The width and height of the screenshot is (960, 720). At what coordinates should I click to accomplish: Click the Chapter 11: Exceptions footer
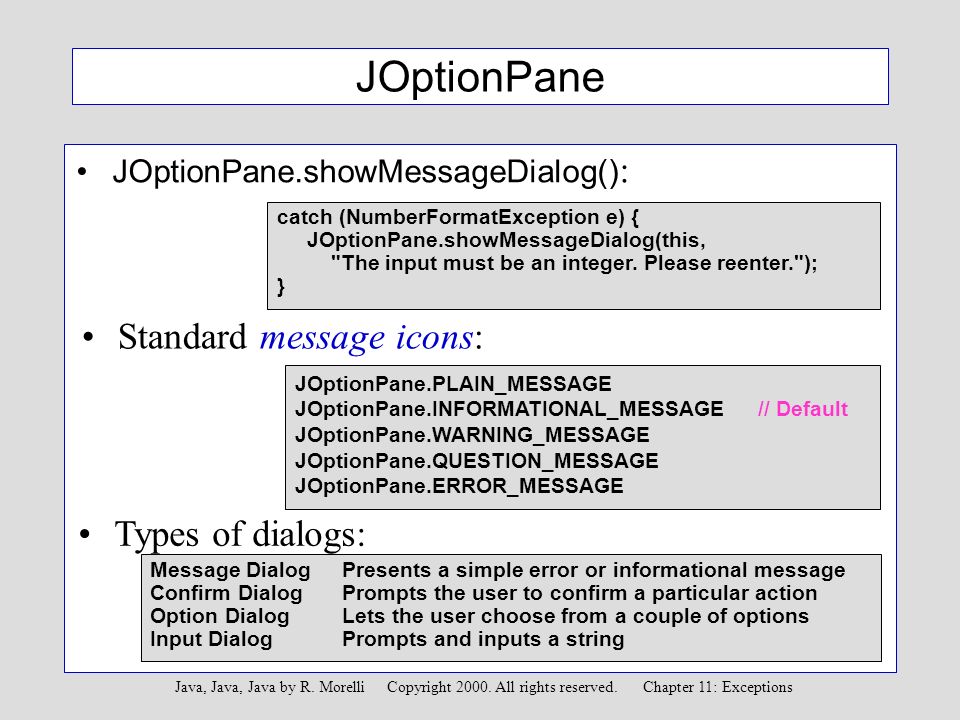point(718,687)
